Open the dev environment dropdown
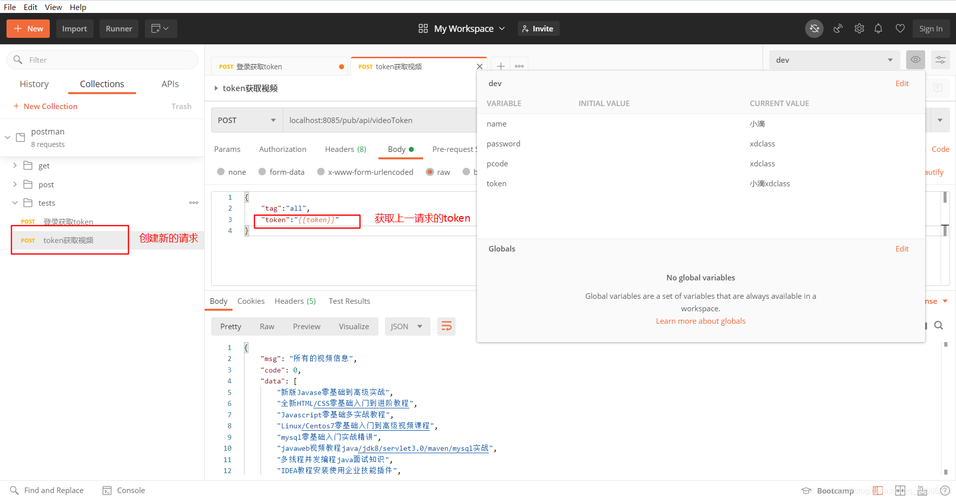Viewport: 956px width, 500px height. (x=834, y=60)
